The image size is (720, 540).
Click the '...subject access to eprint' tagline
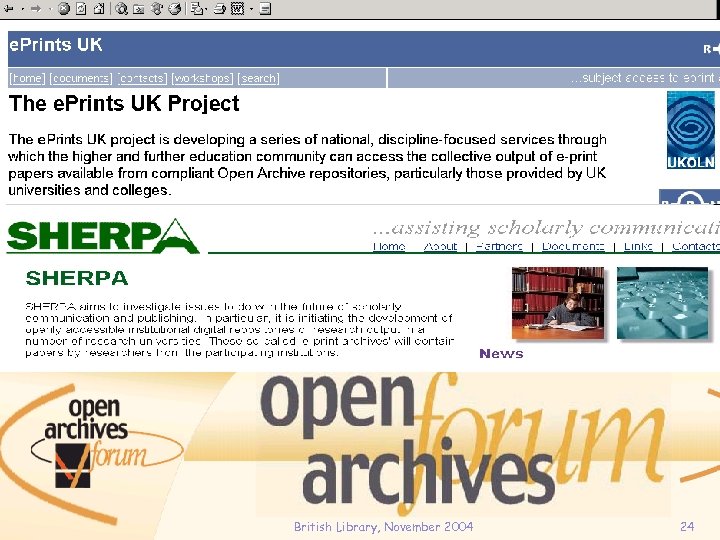pyautogui.click(x=645, y=78)
